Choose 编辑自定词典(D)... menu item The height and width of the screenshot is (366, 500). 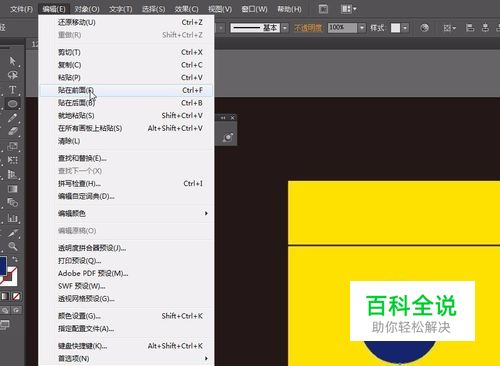(126, 196)
